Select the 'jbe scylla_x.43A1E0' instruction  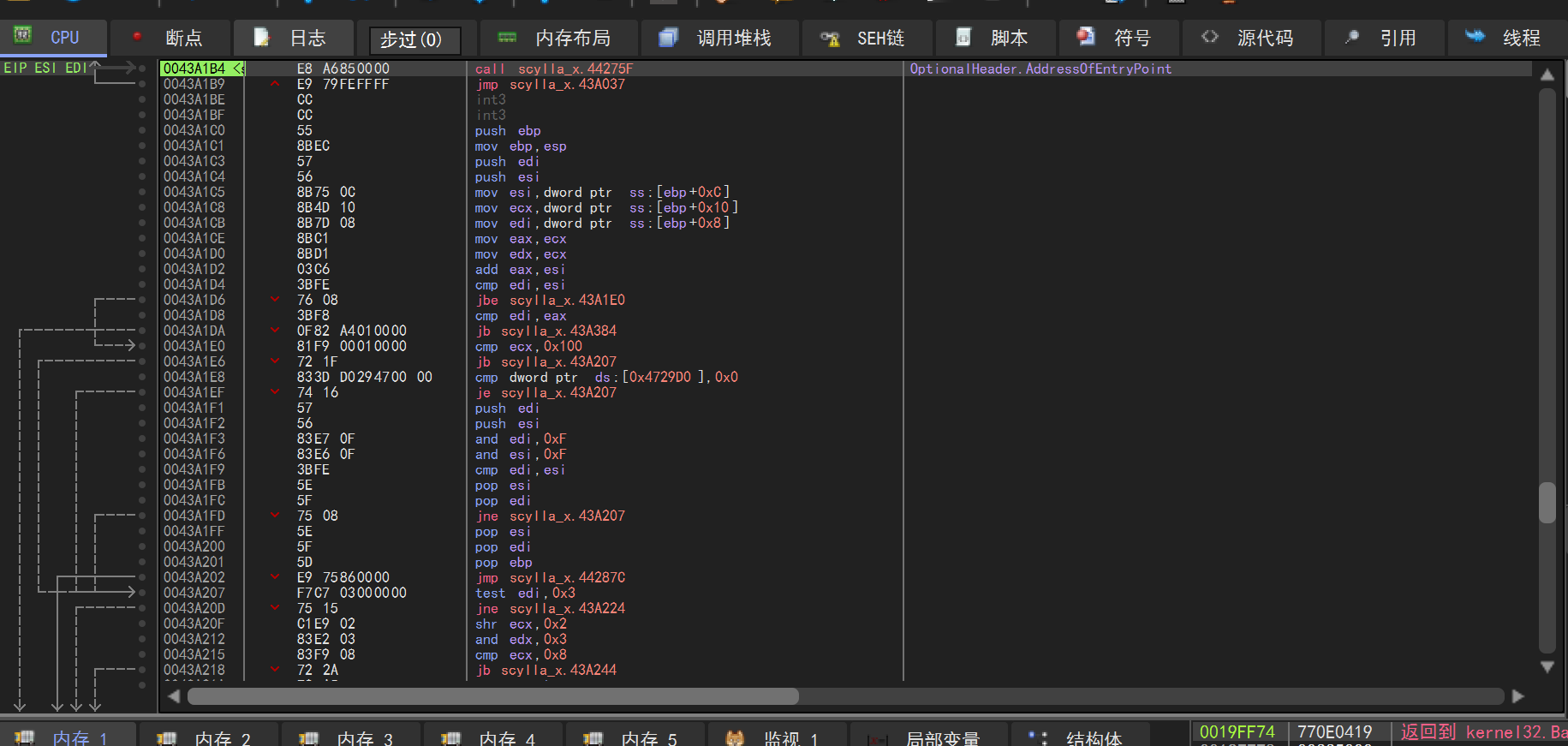[x=550, y=300]
